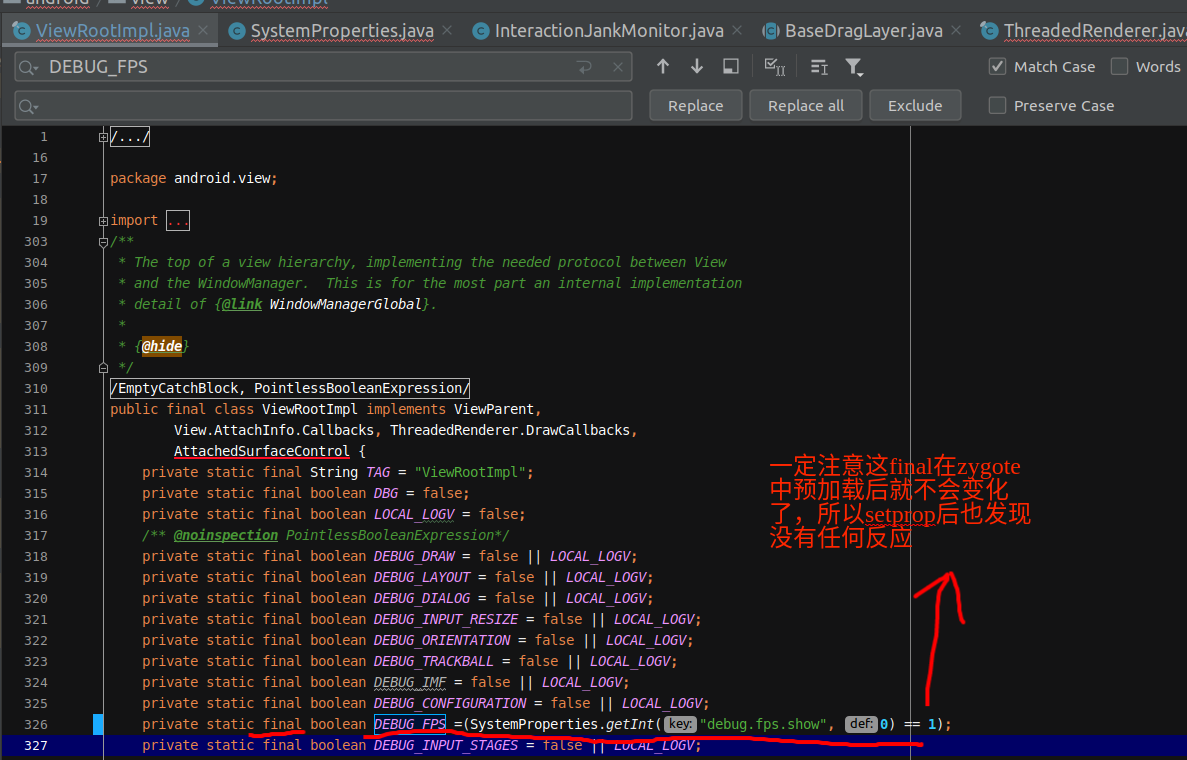The image size is (1187, 760).
Task: Go to previous occurrence arrow
Action: (x=663, y=67)
